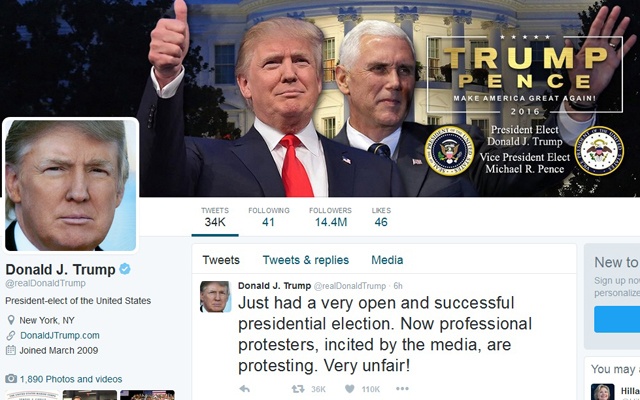Open the more options ellipsis on tweet
Screen dimensions: 640x400
(402, 389)
